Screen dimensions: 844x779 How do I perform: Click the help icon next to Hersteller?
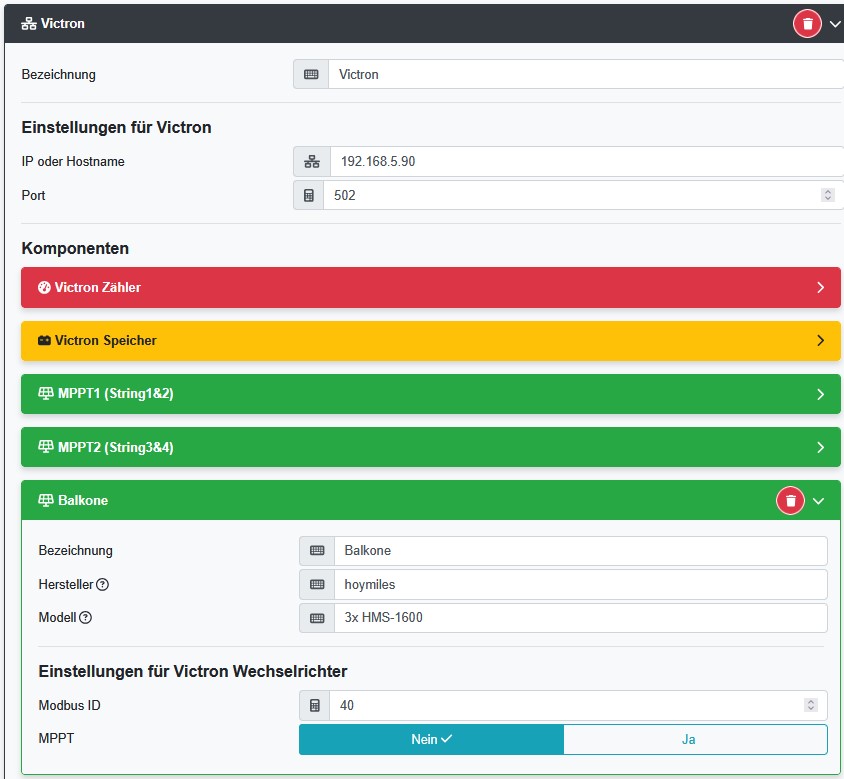[102, 584]
